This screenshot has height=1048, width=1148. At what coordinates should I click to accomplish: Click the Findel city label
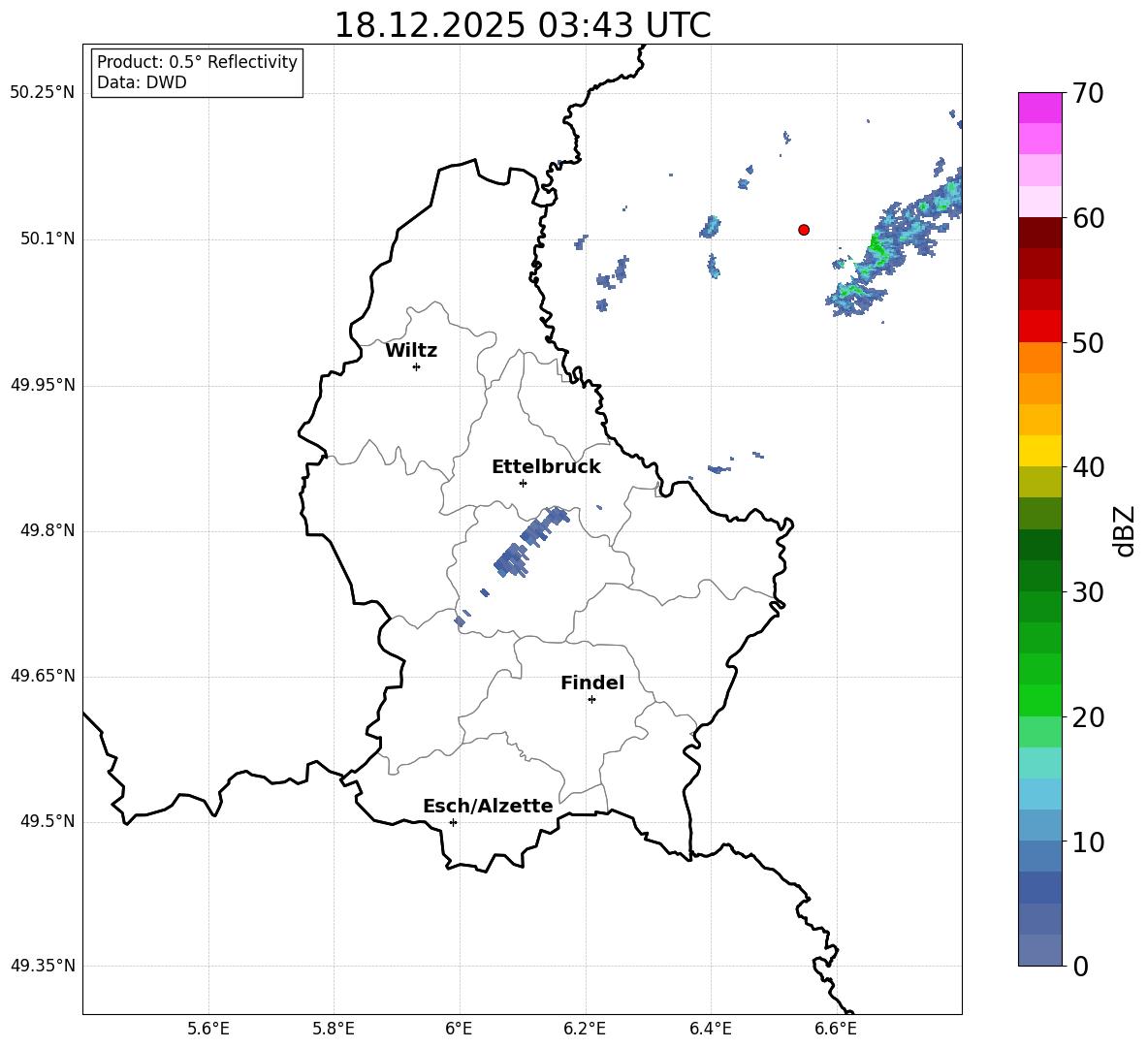592,683
